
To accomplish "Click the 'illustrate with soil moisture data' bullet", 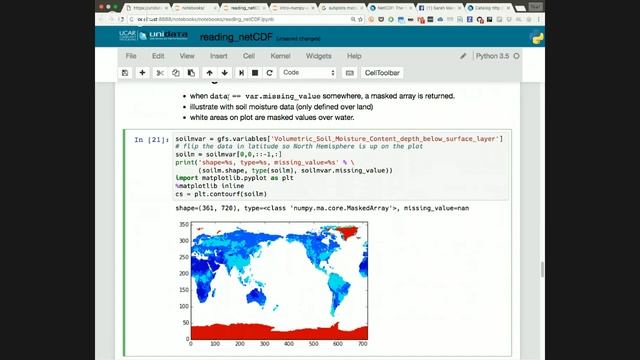I will coord(281,107).
